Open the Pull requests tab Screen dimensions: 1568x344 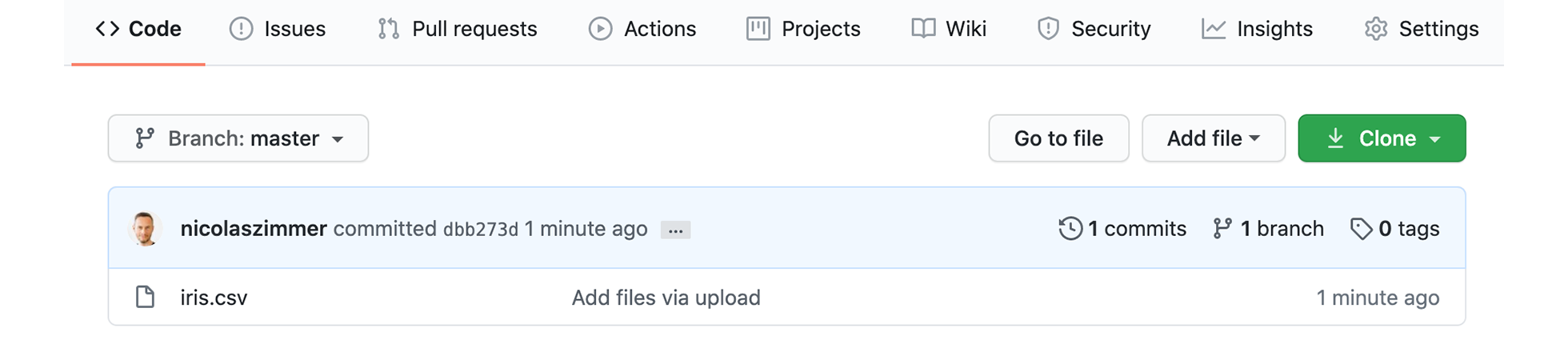click(457, 29)
